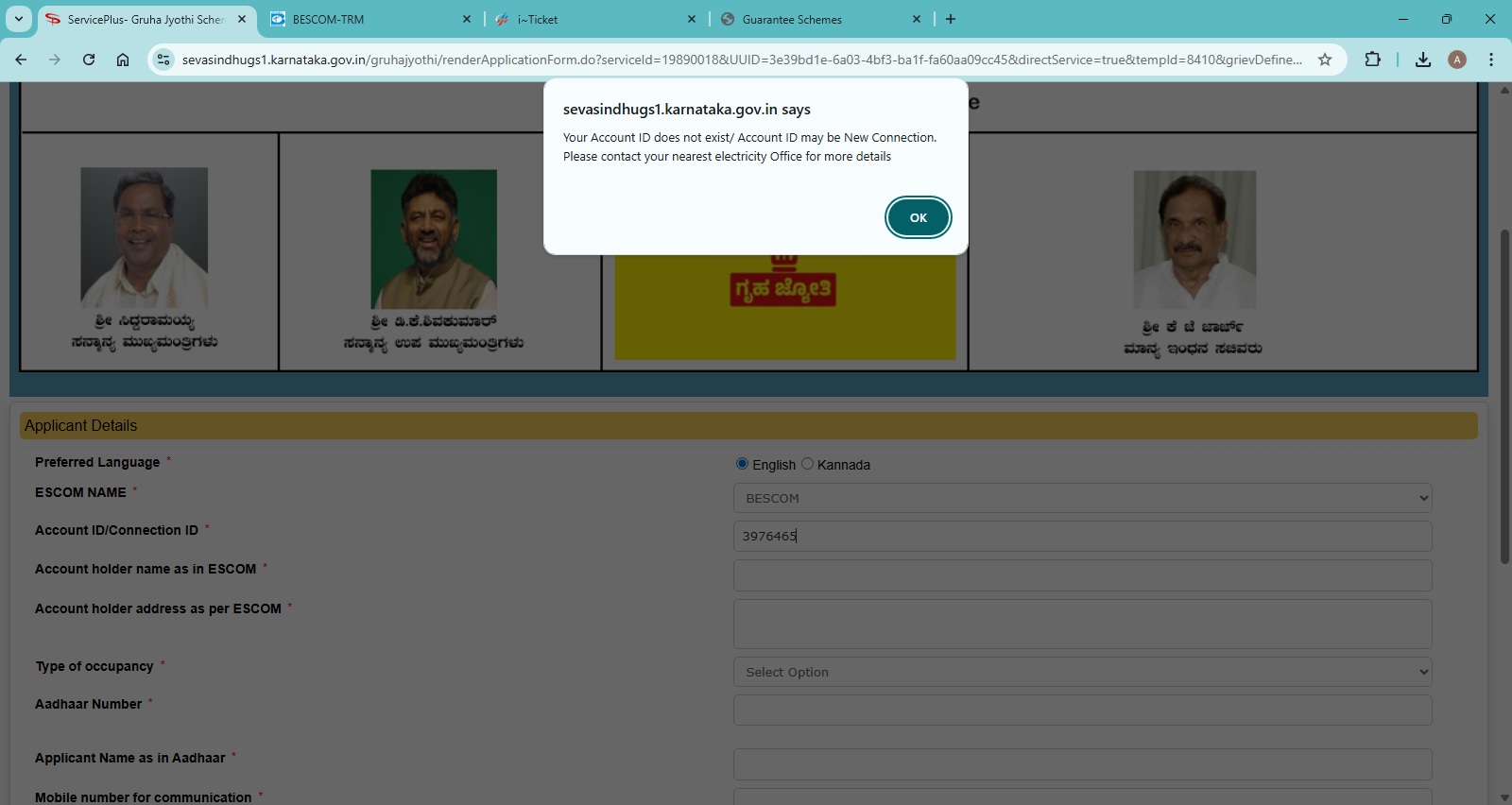Click the Account holder name field

(1082, 575)
